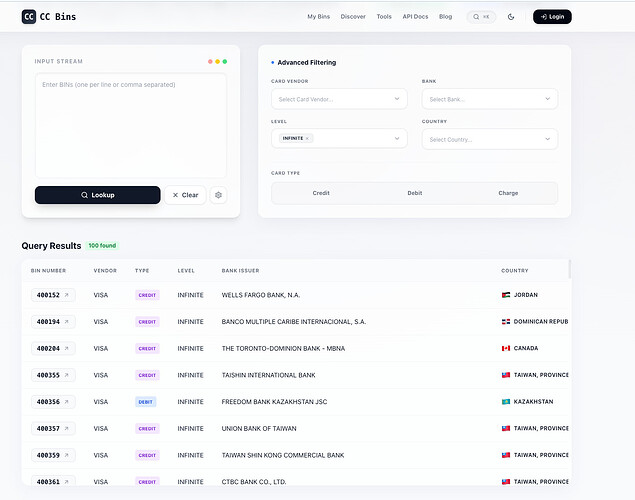Open the Bank dropdown
The width and height of the screenshot is (635, 500).
pos(490,99)
